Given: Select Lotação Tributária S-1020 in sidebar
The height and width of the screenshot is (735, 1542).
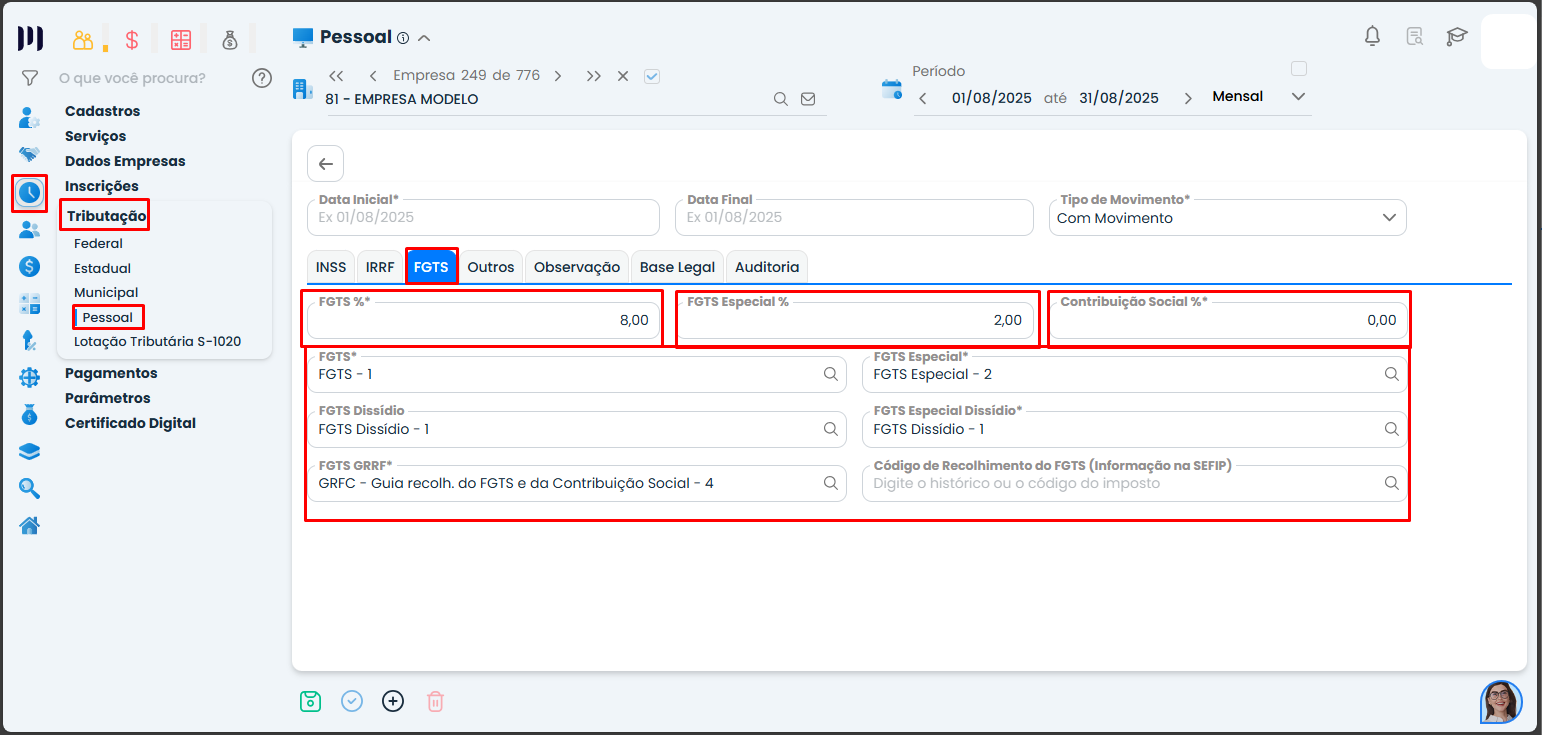Looking at the screenshot, I should click(157, 341).
